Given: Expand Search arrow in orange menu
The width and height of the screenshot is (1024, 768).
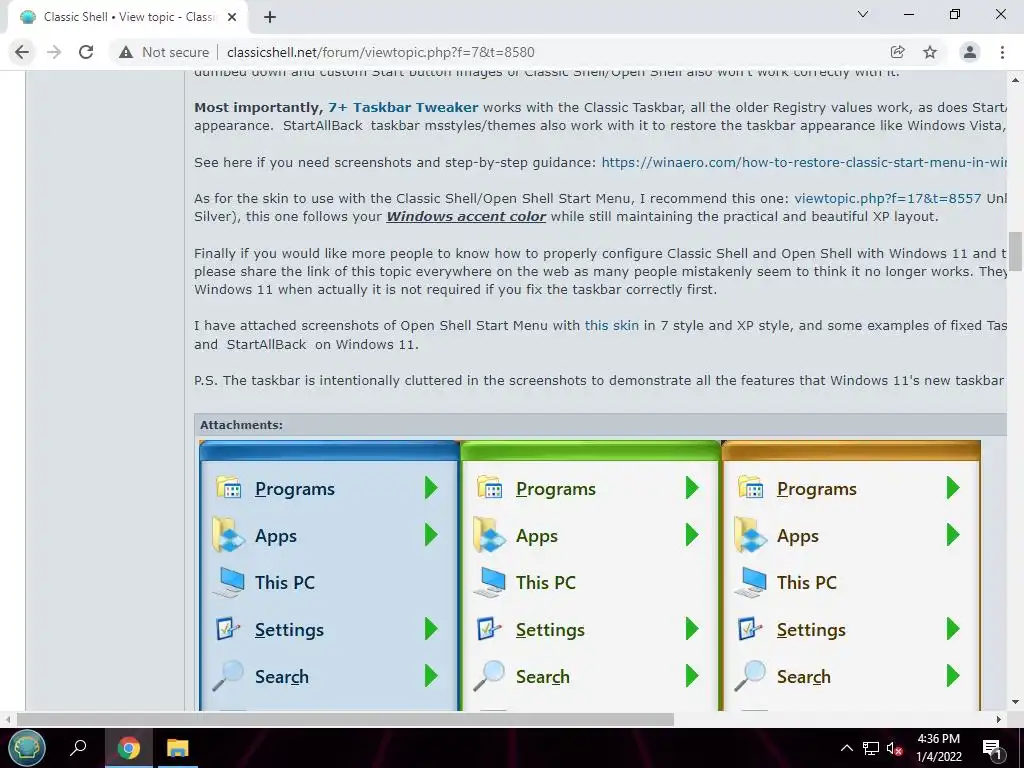Looking at the screenshot, I should pos(953,676).
